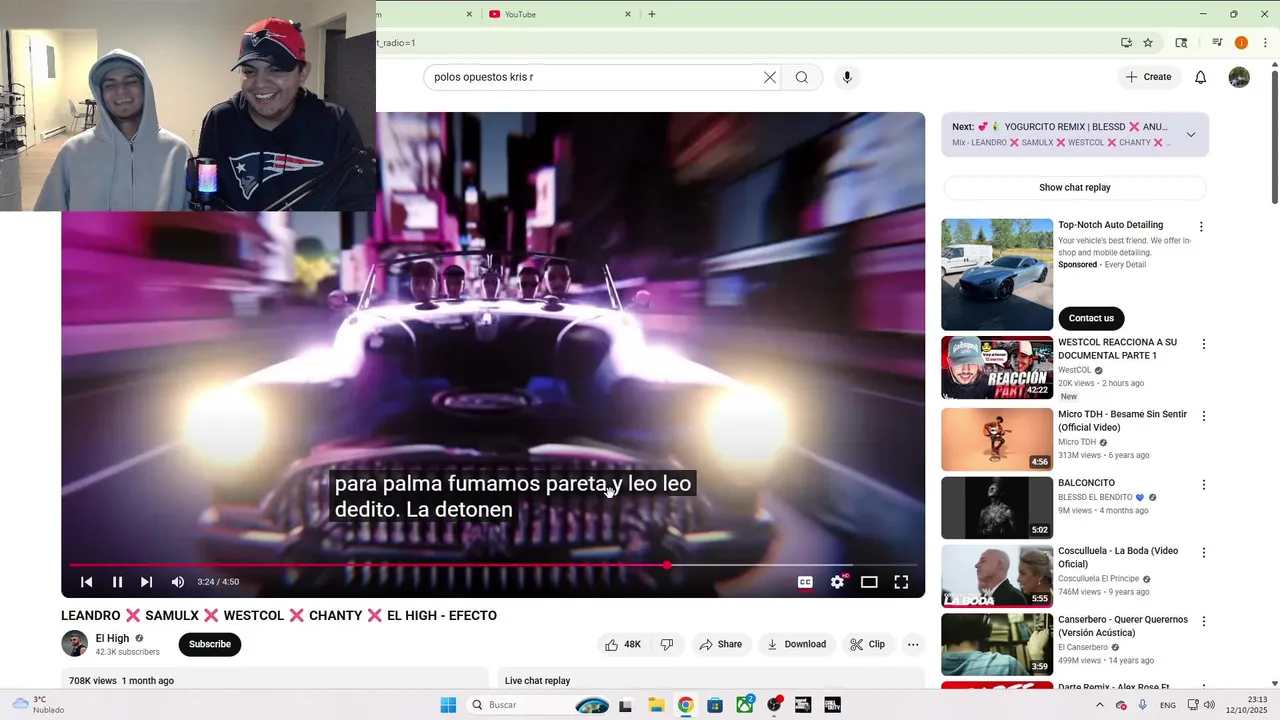
Task: Open weather widget showing 3°C Nublado
Action: pyautogui.click(x=39, y=705)
